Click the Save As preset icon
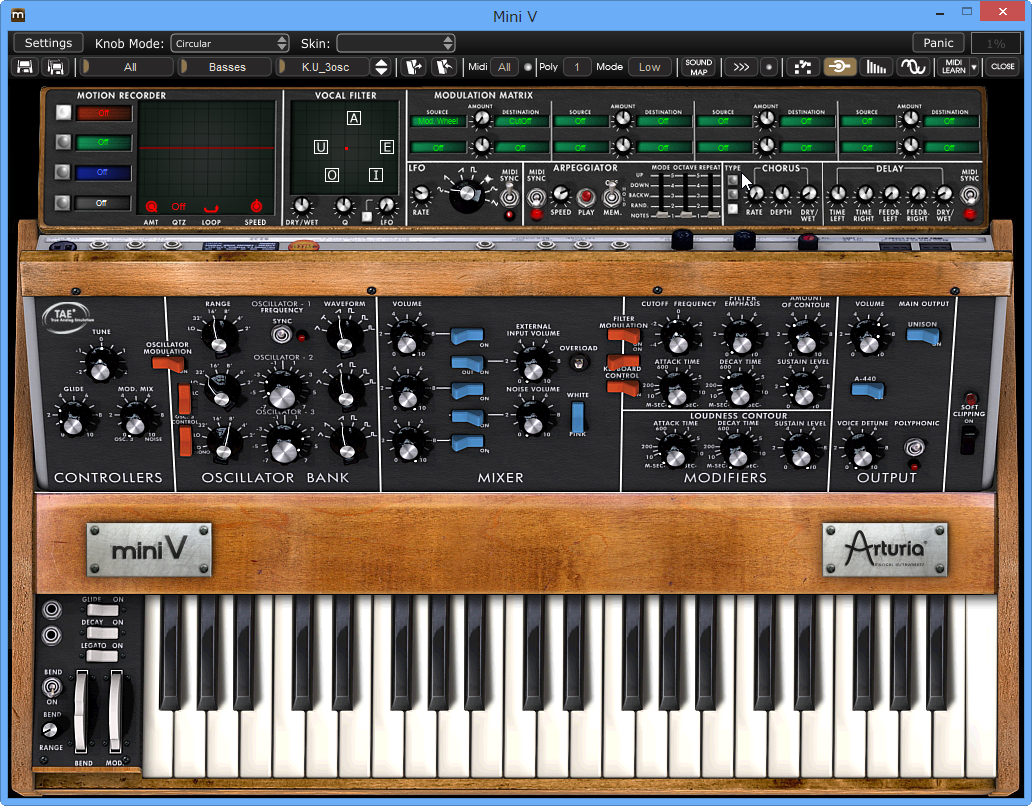1032x806 pixels. pyautogui.click(x=56, y=66)
